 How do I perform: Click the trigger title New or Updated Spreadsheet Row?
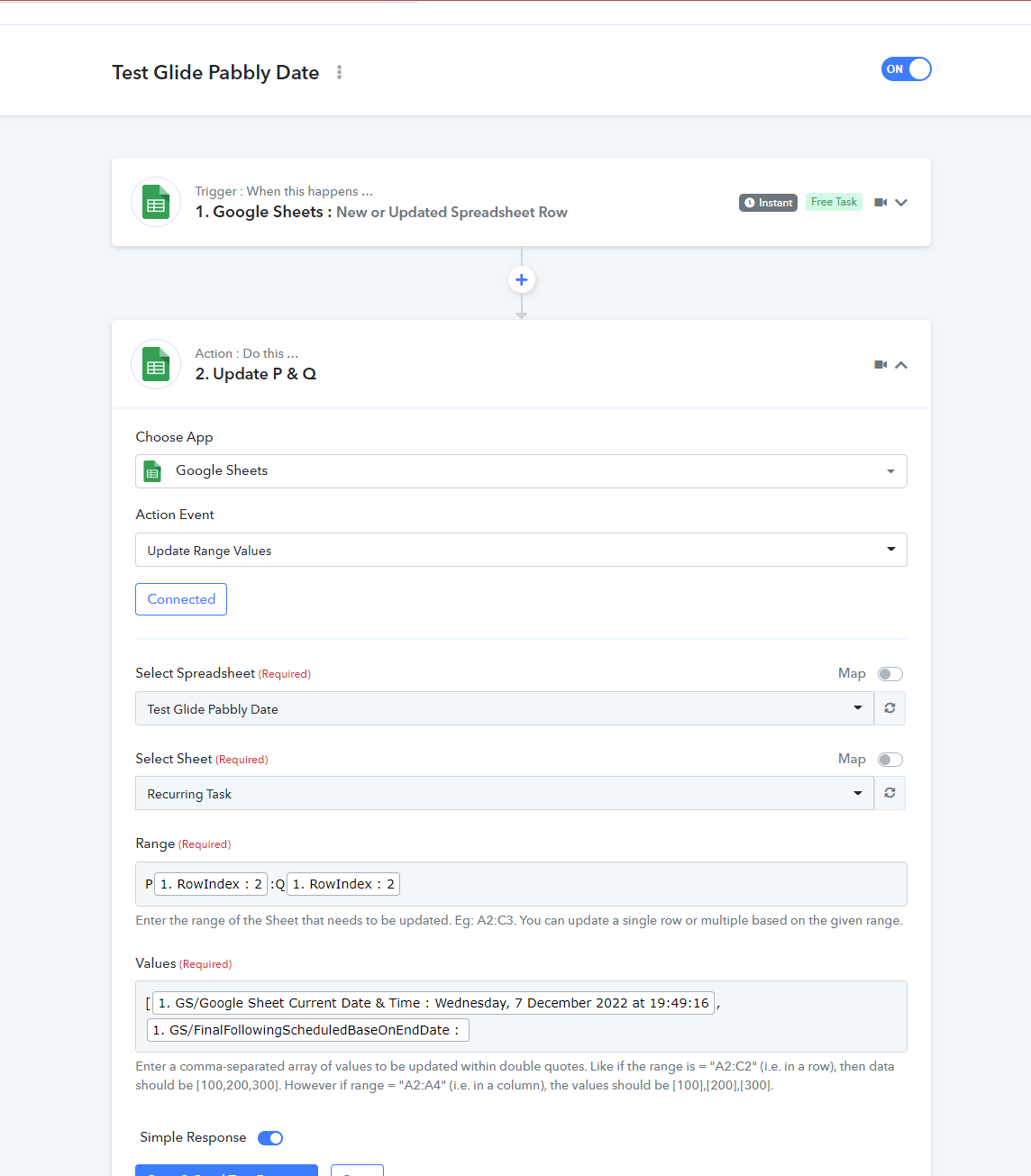coord(452,213)
